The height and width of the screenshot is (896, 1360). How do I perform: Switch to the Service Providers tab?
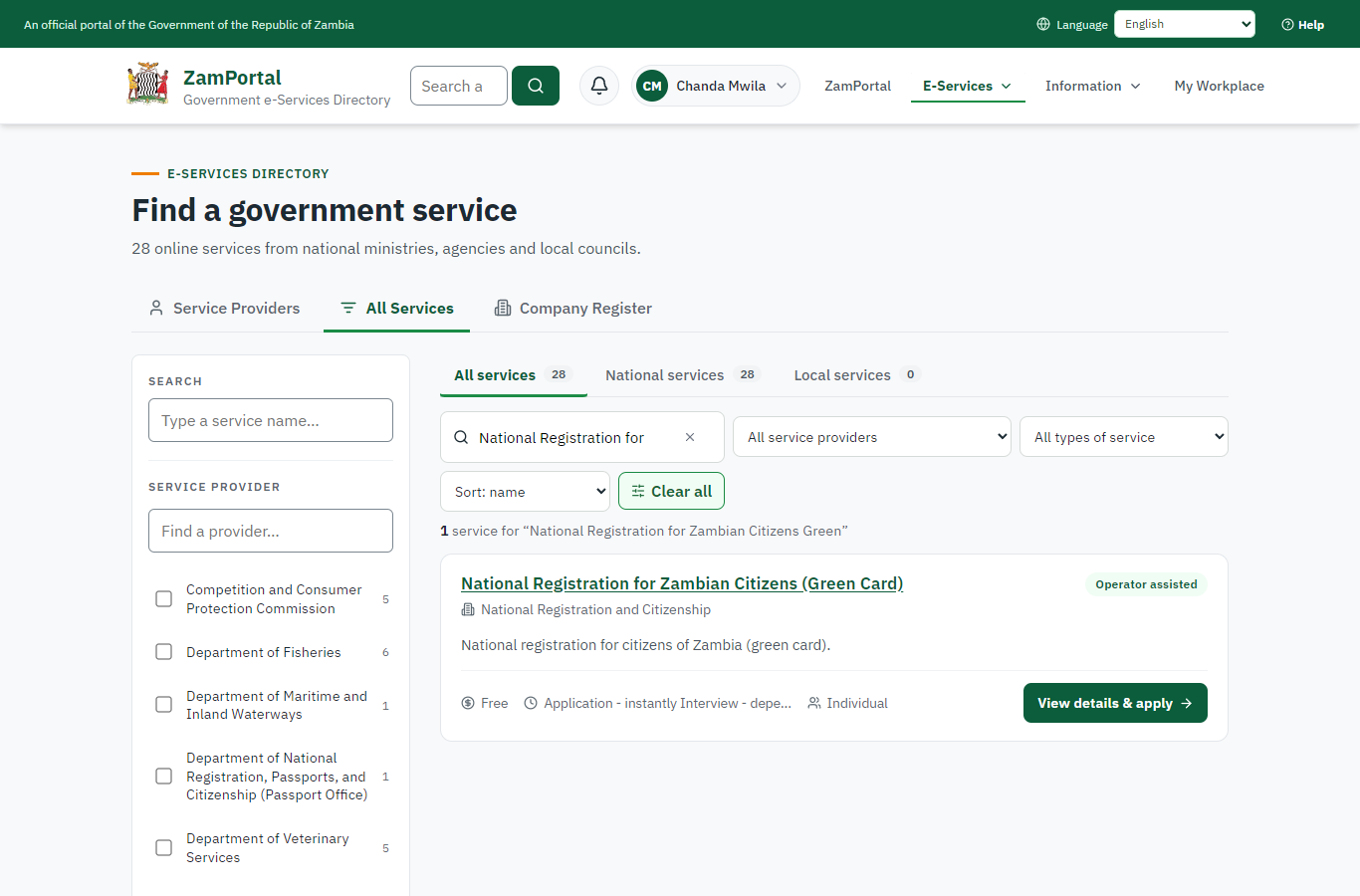pos(224,309)
